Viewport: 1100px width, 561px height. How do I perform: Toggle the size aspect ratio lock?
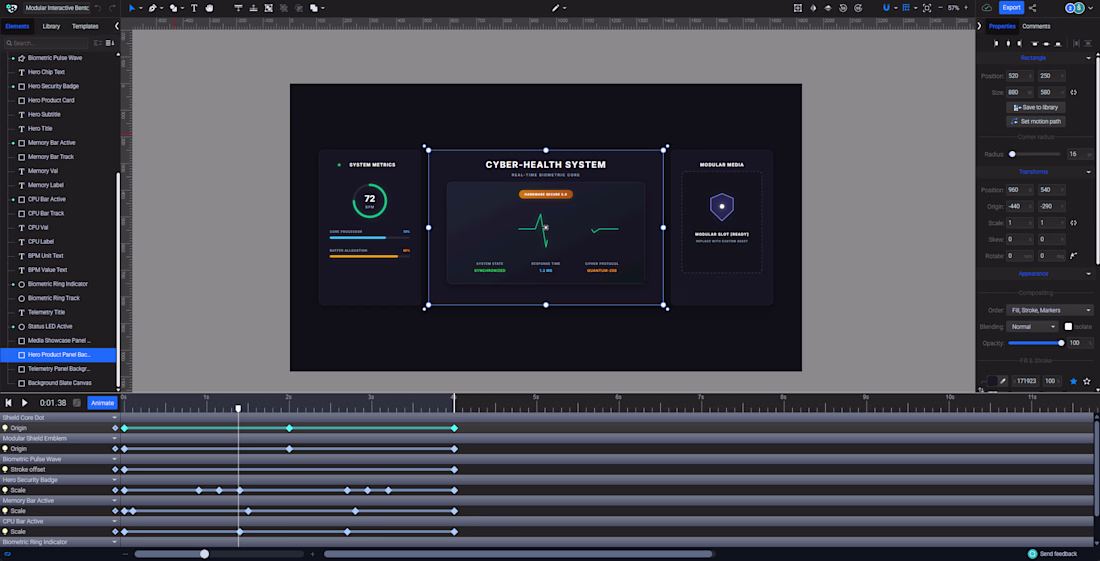(1073, 93)
